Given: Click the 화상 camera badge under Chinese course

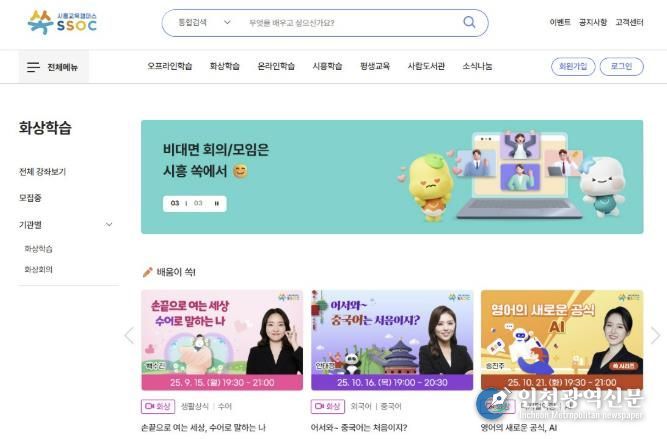Looking at the screenshot, I should point(328,406).
